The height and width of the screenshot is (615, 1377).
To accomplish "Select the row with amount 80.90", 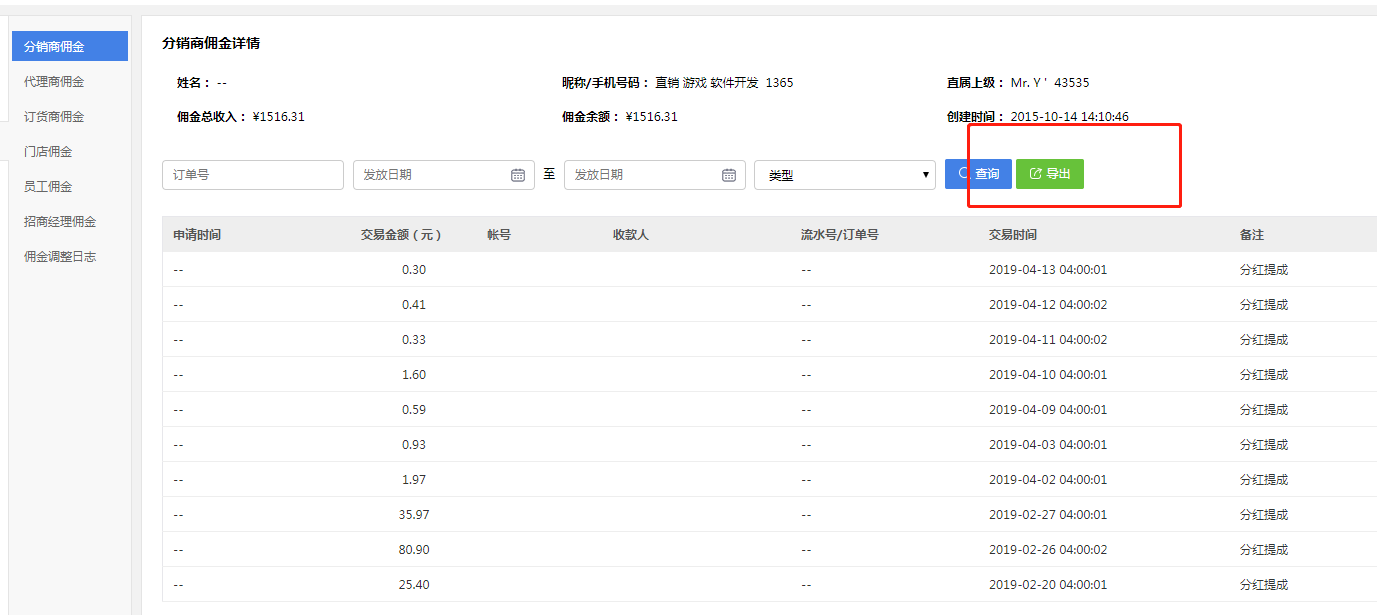I will (x=414, y=550).
